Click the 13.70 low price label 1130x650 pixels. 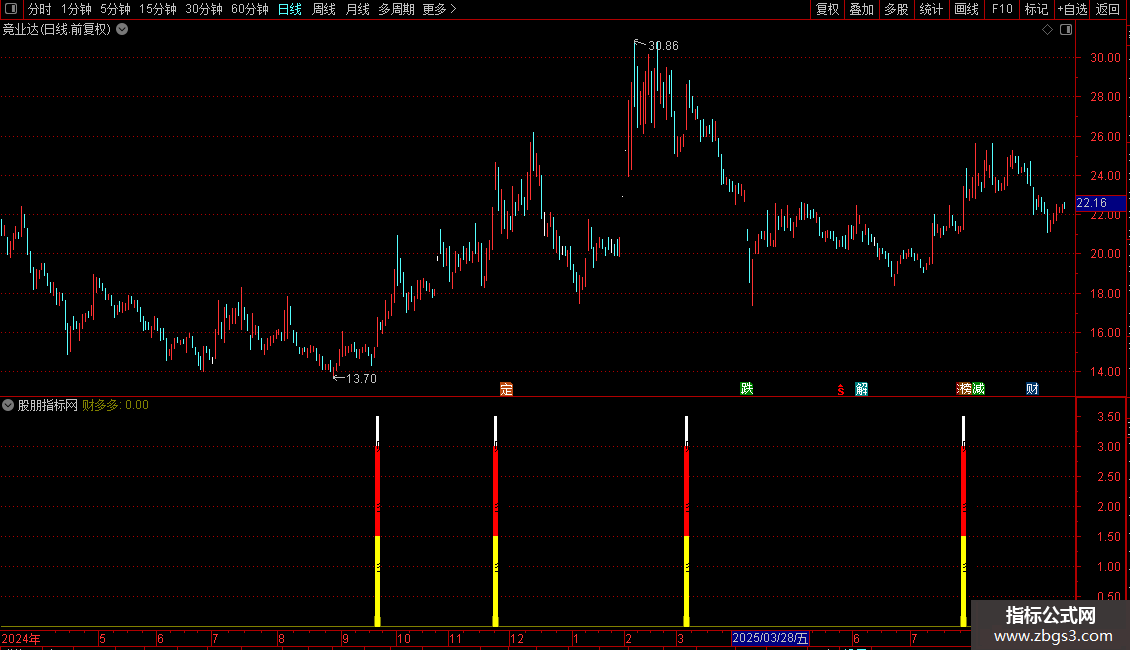(x=361, y=379)
